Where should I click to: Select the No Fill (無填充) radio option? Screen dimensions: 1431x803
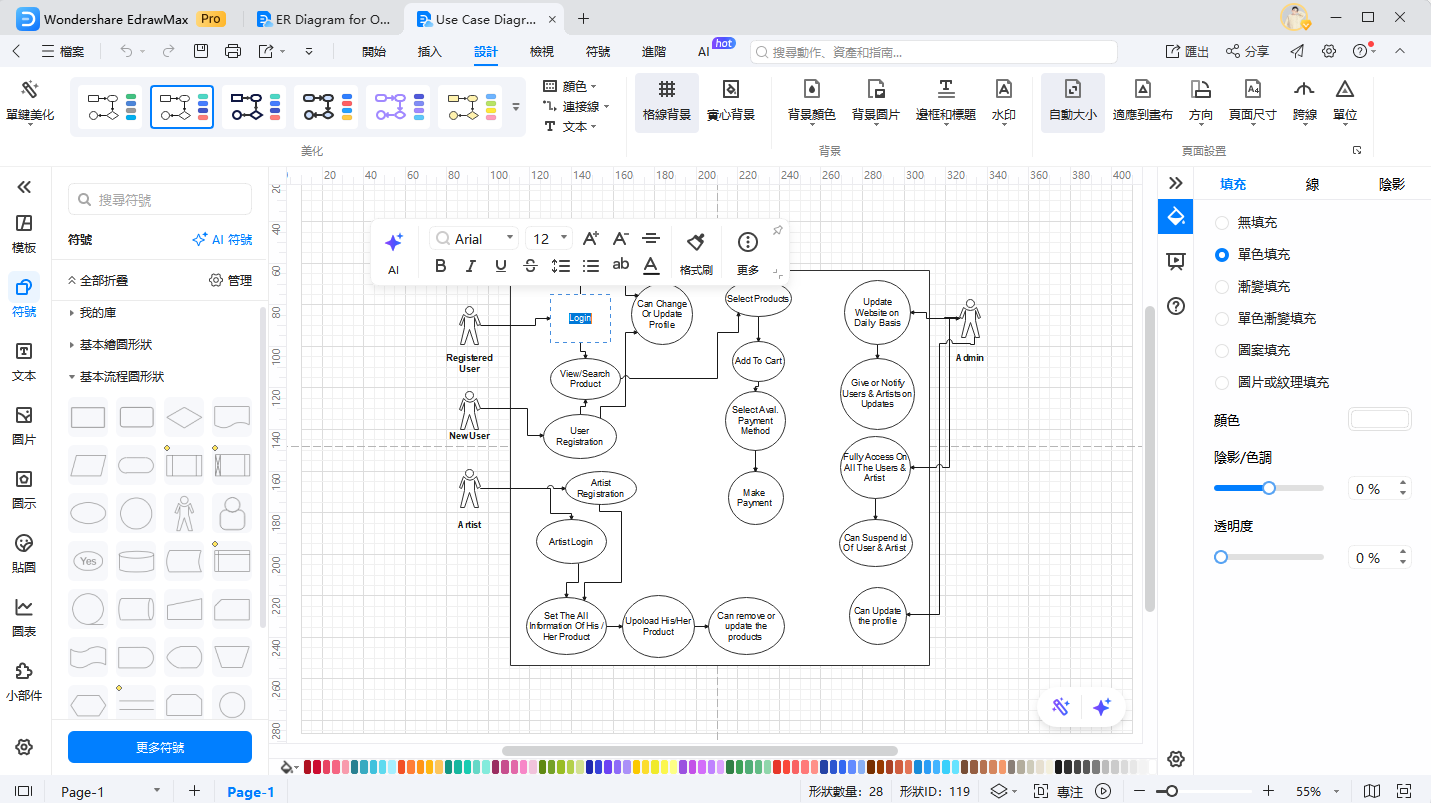pos(1222,223)
